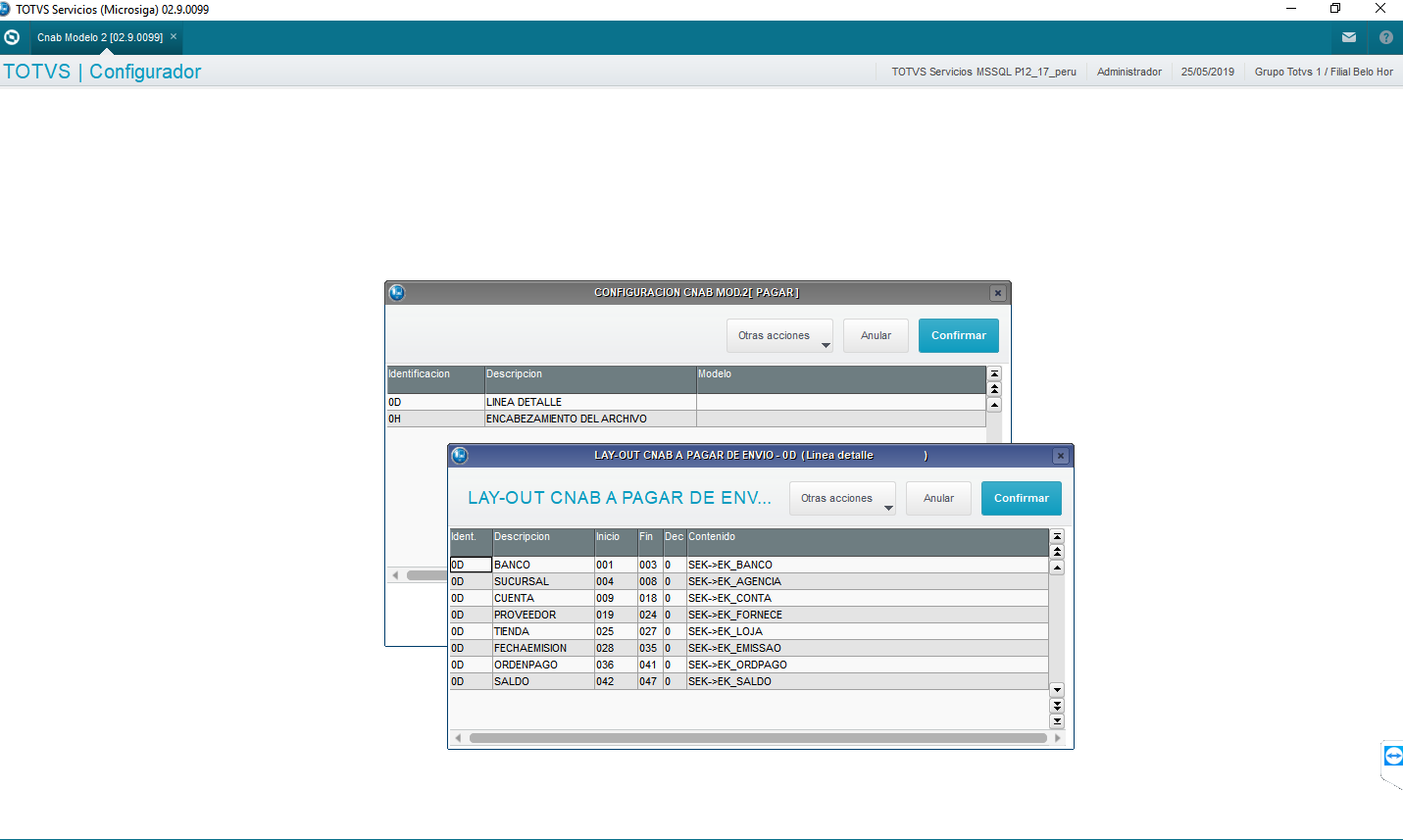Jump to bottom of Lay-out grid
The width and height of the screenshot is (1403, 840).
(x=1057, y=721)
